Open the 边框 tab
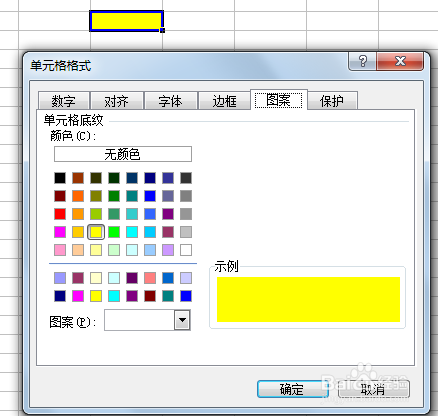Viewport: 438px width, 416px height. [224, 101]
